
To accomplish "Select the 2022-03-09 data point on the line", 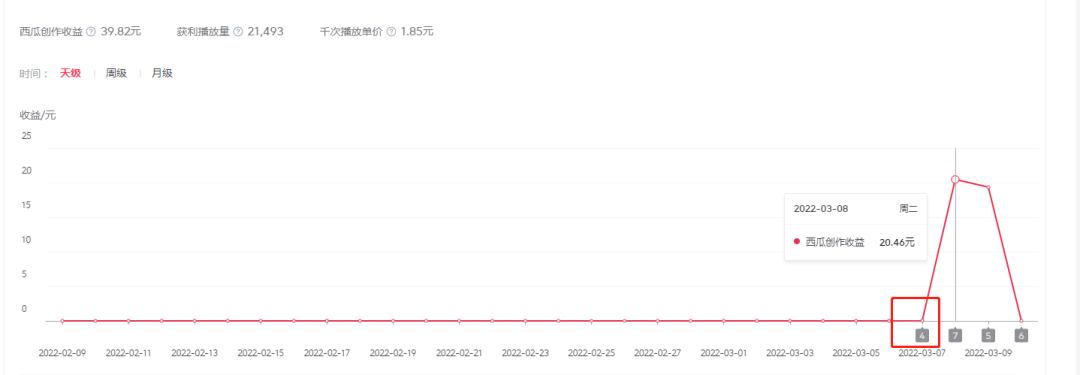I will (988, 187).
